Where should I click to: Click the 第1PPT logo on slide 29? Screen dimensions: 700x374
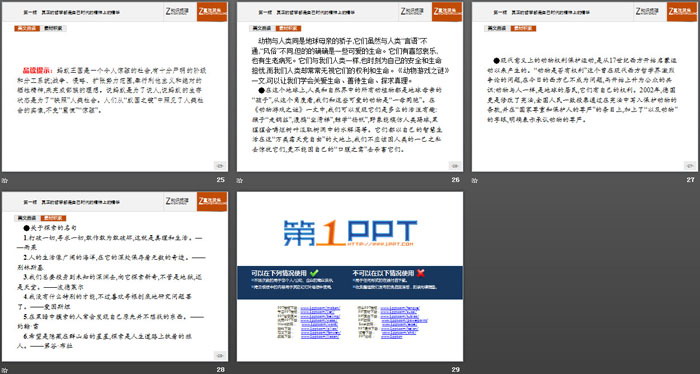(x=350, y=233)
